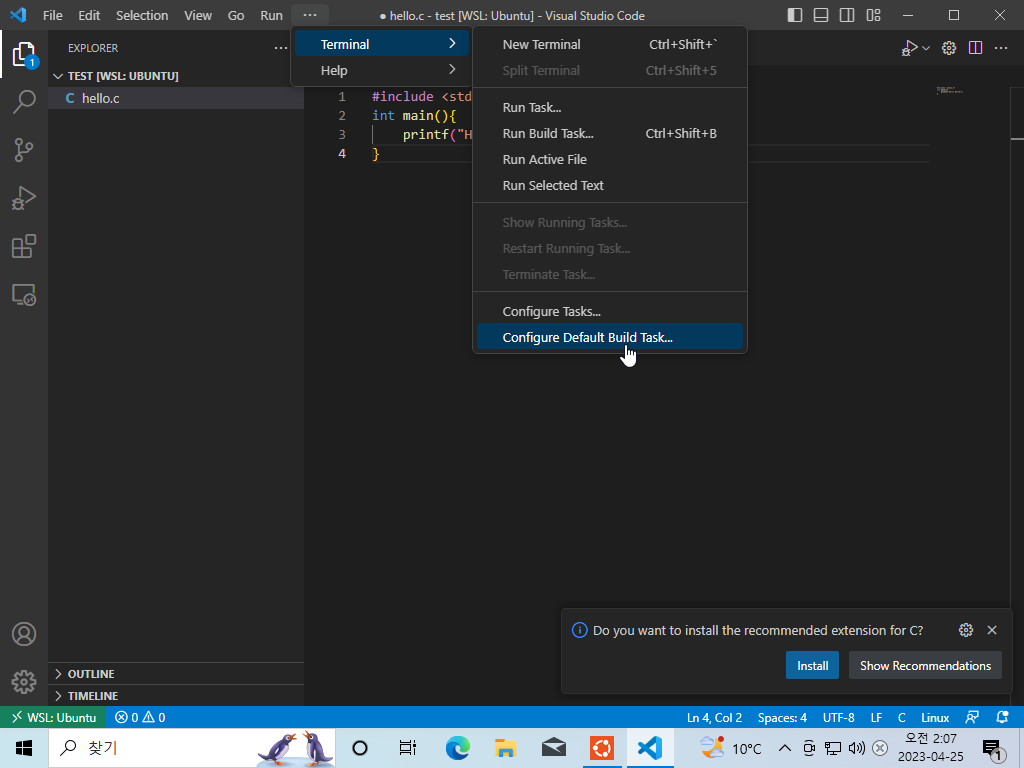Open the Explorer view in activity bar
The height and width of the screenshot is (768, 1024).
click(x=24, y=54)
